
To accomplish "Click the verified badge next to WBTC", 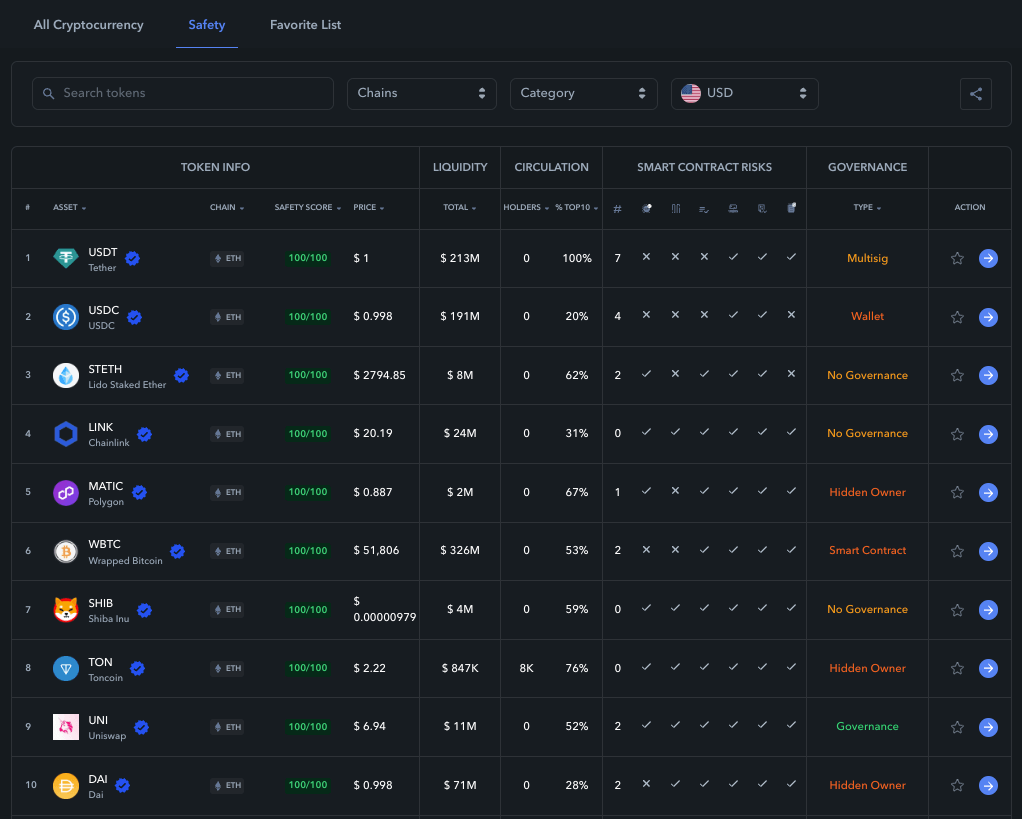I will pyautogui.click(x=177, y=551).
